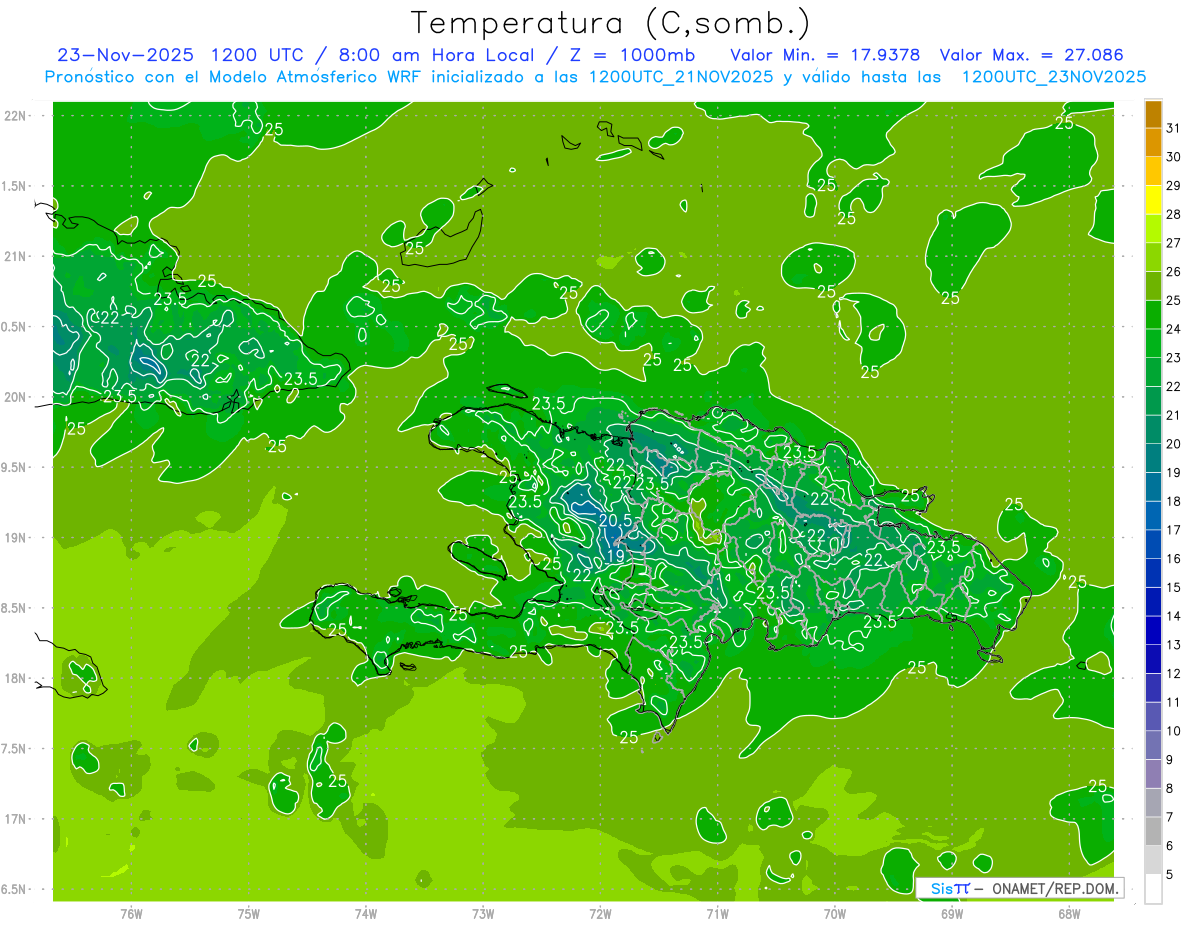Click the "75W" longitude axis label
The image size is (1200, 927).
coord(249,913)
